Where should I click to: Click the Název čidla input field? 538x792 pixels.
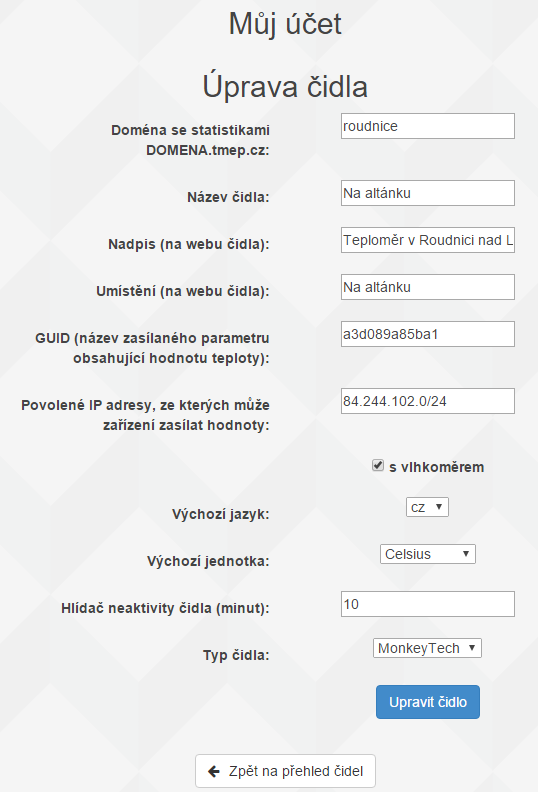click(x=428, y=193)
